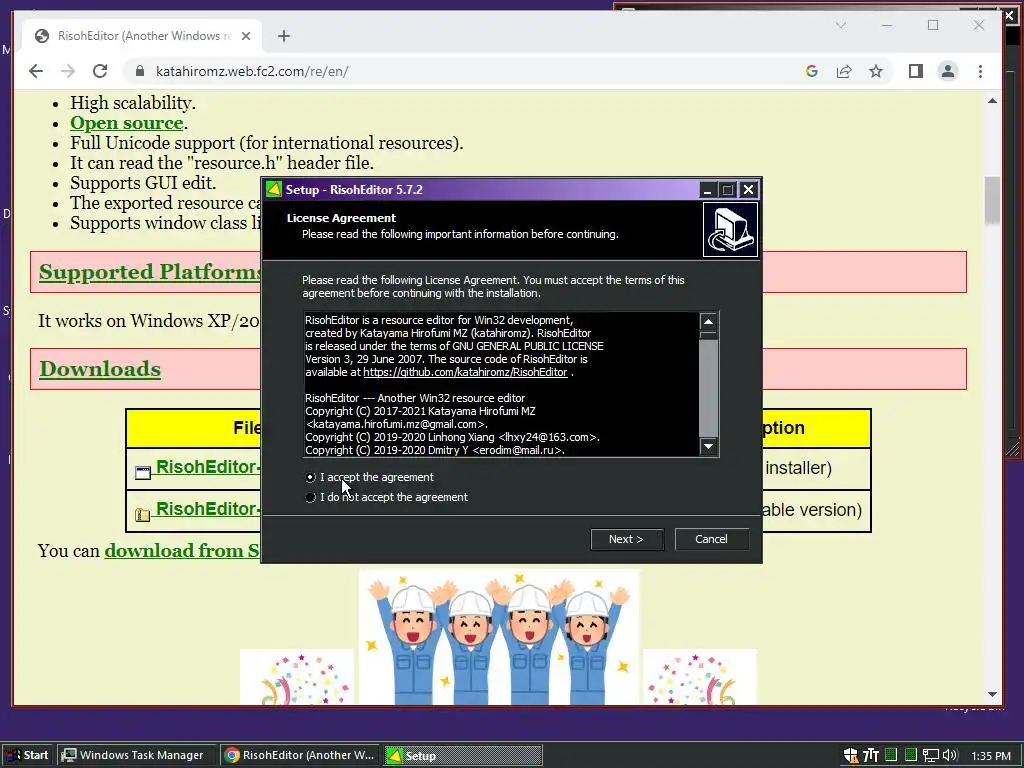
Task: Click the Setup title bar app icon
Action: pyautogui.click(x=274, y=189)
